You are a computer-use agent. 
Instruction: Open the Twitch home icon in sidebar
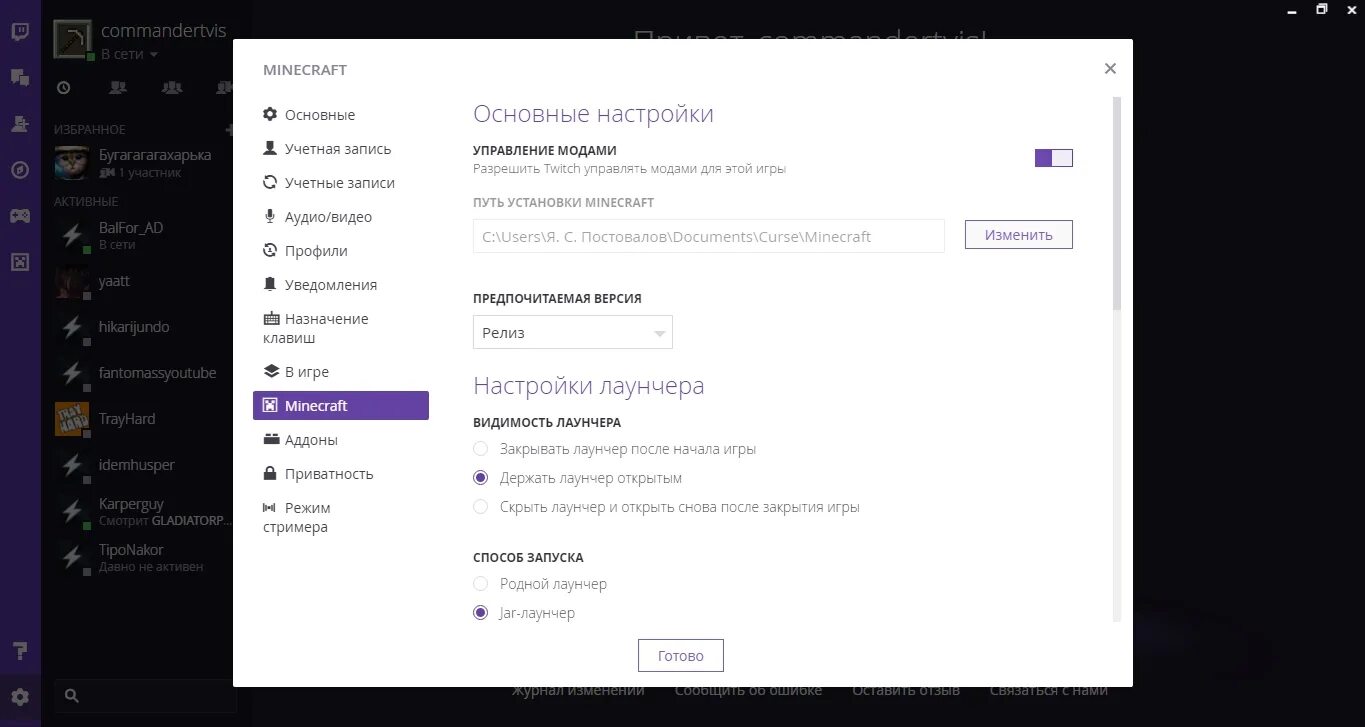pyautogui.click(x=20, y=31)
